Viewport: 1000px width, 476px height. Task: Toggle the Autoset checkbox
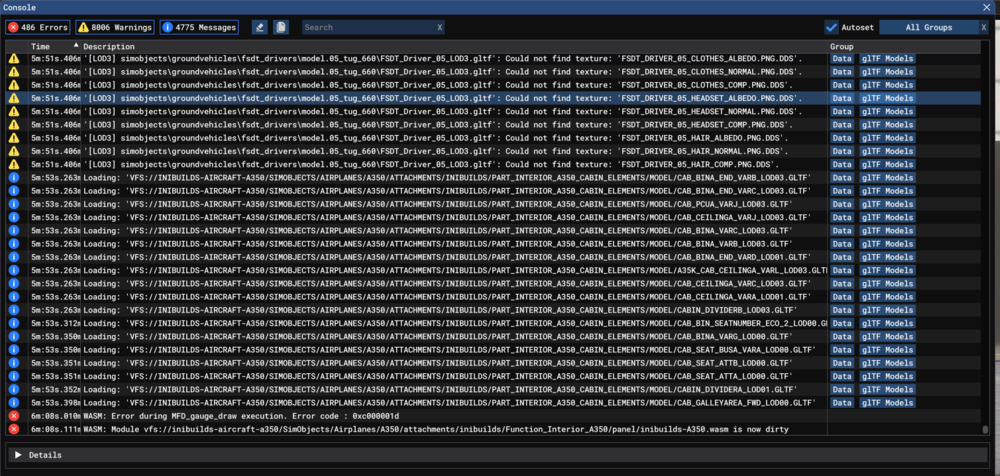(x=832, y=28)
